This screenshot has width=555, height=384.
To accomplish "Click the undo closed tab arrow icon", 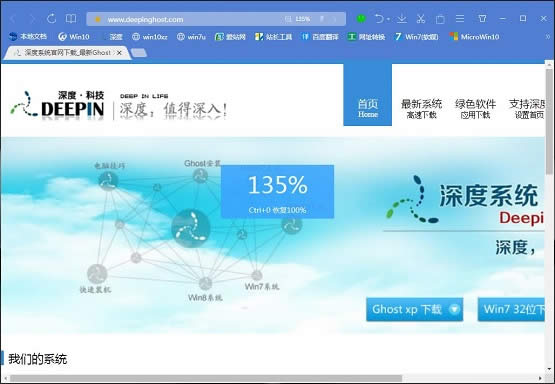I will pyautogui.click(x=379, y=18).
